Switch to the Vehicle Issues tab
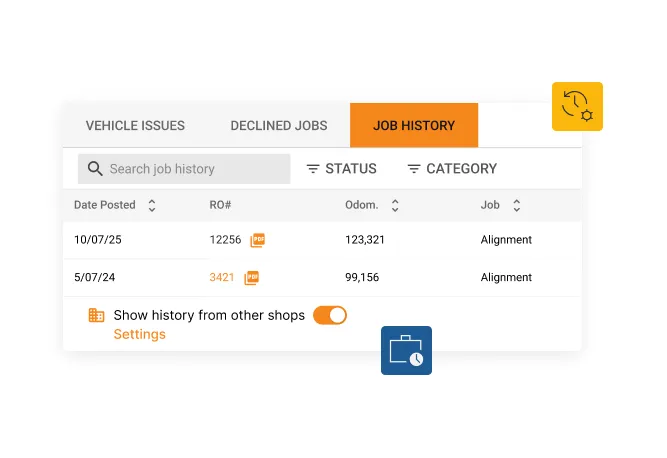The height and width of the screenshot is (458, 667). pos(135,125)
